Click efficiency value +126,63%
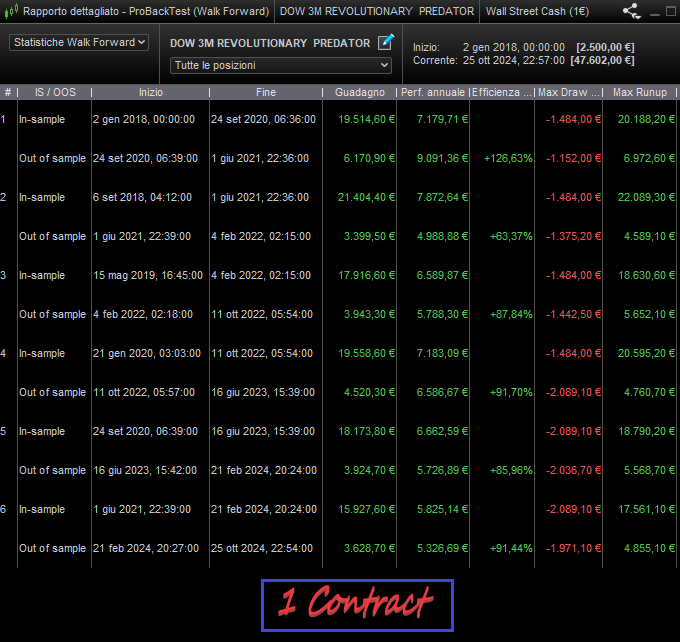Image resolution: width=680 pixels, height=642 pixels. click(x=508, y=158)
